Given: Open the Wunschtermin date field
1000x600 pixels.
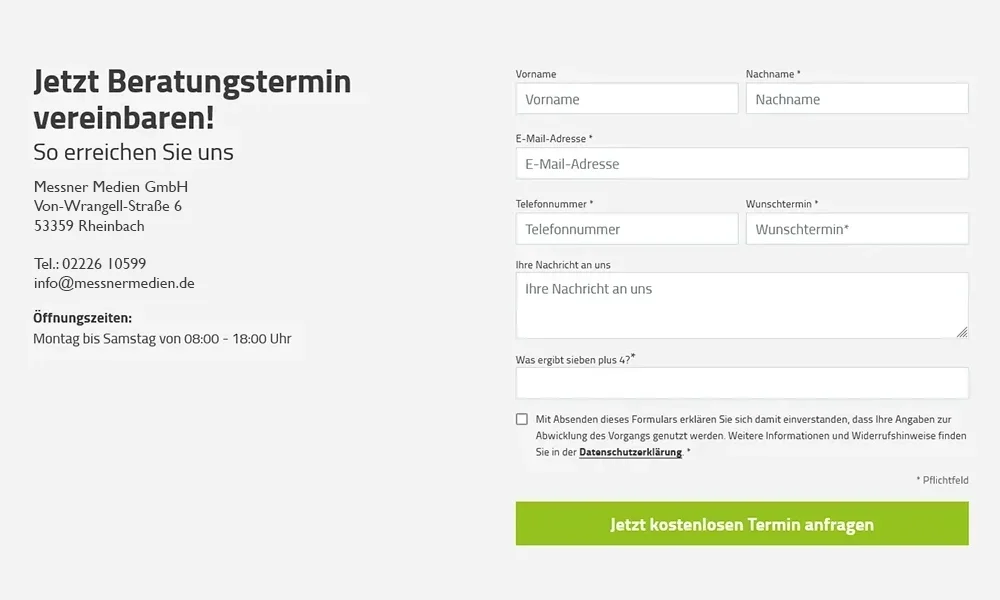Looking at the screenshot, I should click(857, 229).
